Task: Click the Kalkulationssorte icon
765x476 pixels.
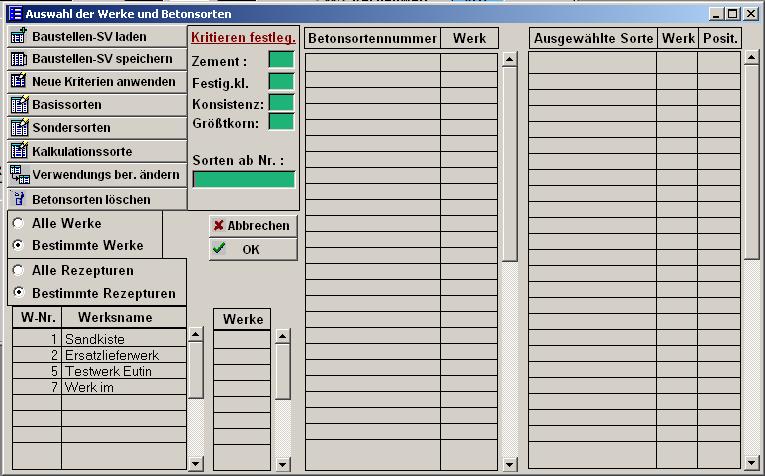Action: 19,151
